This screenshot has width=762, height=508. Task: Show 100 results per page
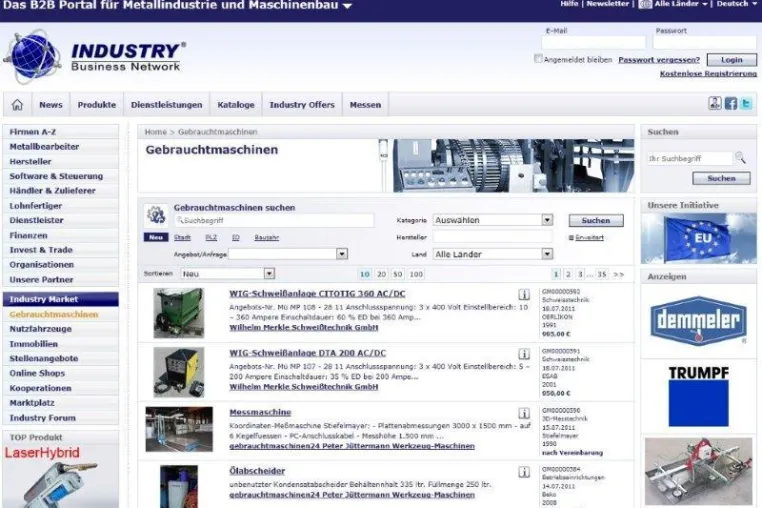[x=416, y=274]
